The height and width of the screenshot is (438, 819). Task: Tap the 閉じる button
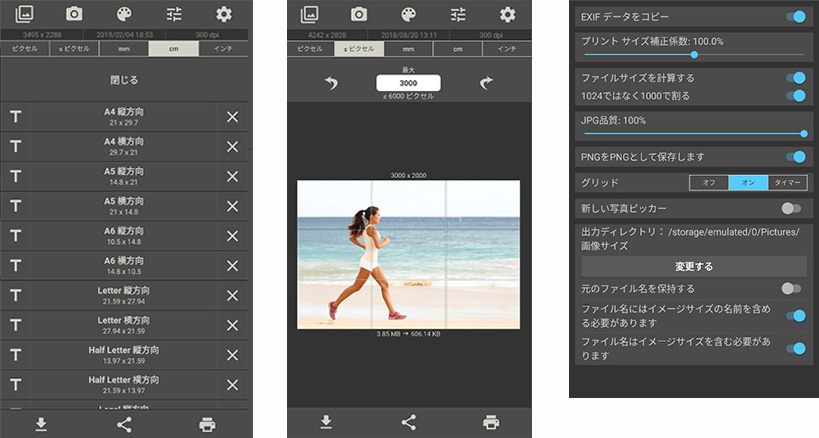pos(124,80)
